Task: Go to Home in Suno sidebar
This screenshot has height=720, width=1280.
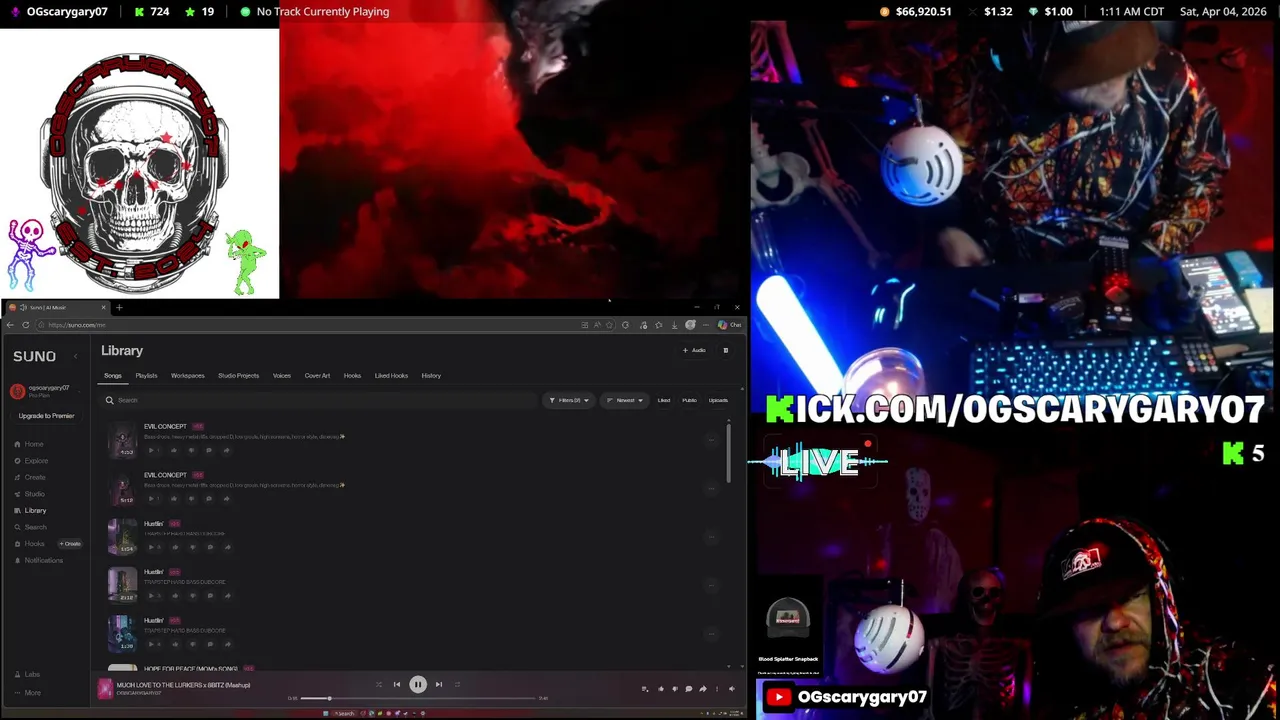Action: coord(29,444)
